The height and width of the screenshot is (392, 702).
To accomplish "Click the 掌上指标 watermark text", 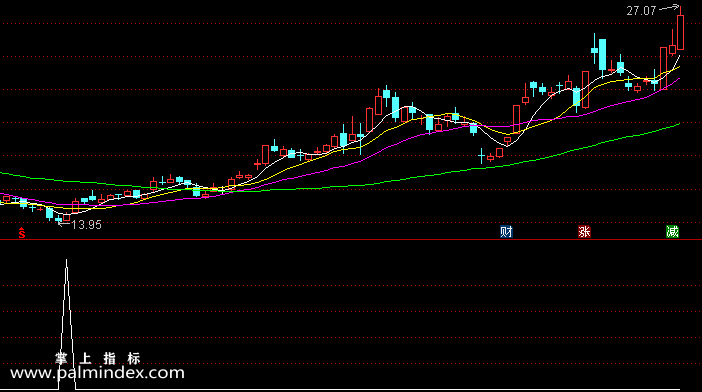I will [x=98, y=358].
